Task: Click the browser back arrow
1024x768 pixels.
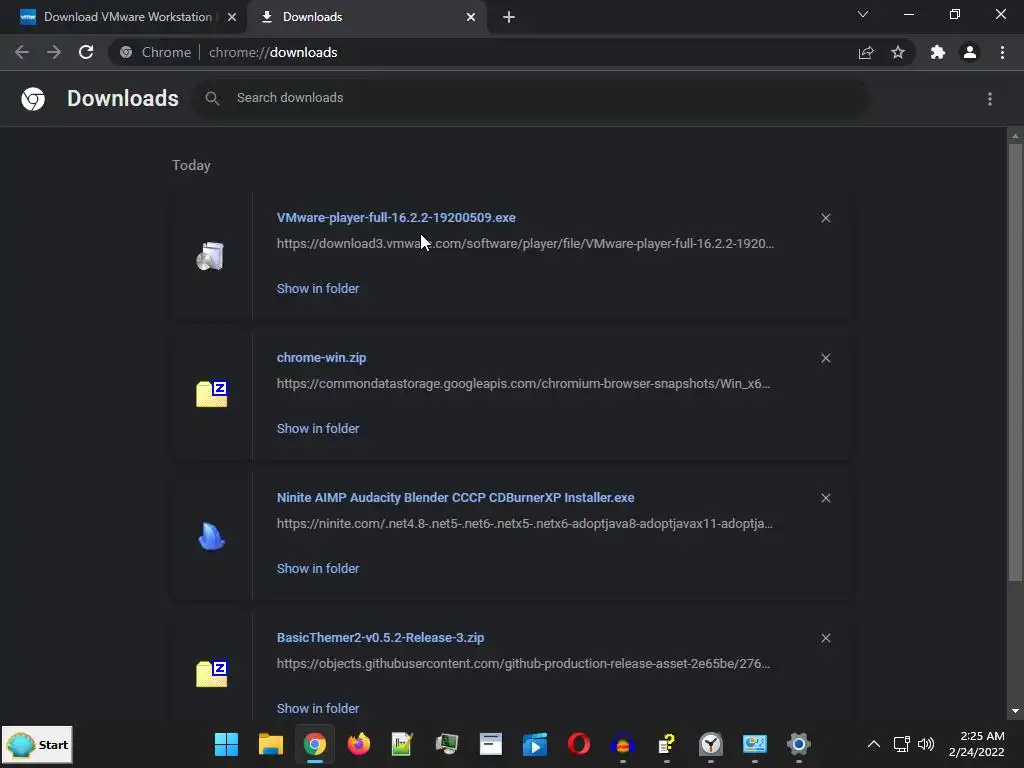Action: (x=22, y=52)
